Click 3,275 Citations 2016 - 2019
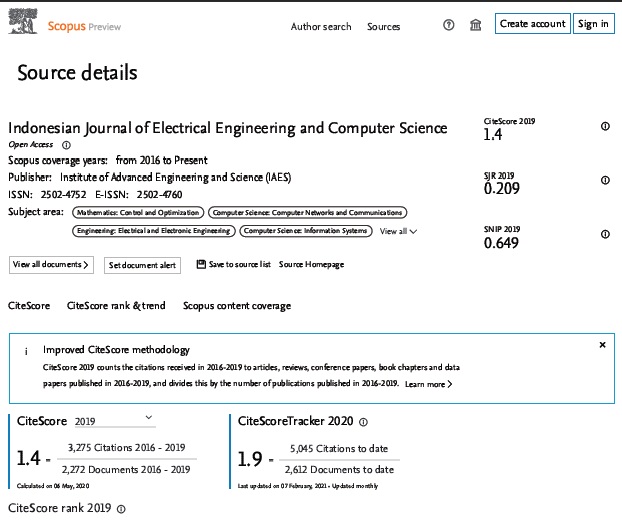 tap(127, 448)
